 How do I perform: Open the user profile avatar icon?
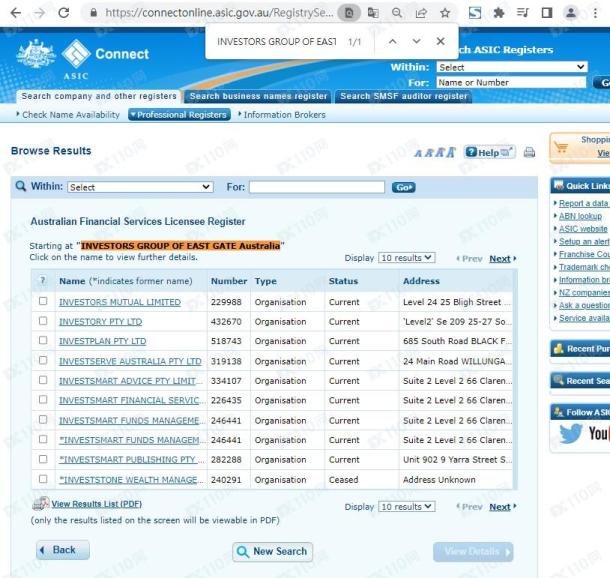571,13
